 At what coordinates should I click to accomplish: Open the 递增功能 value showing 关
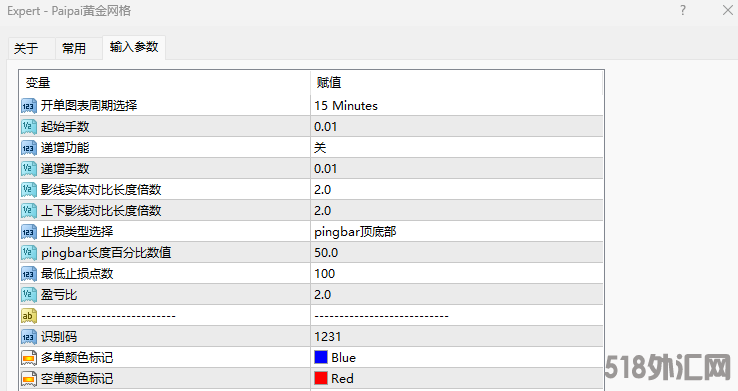click(457, 148)
